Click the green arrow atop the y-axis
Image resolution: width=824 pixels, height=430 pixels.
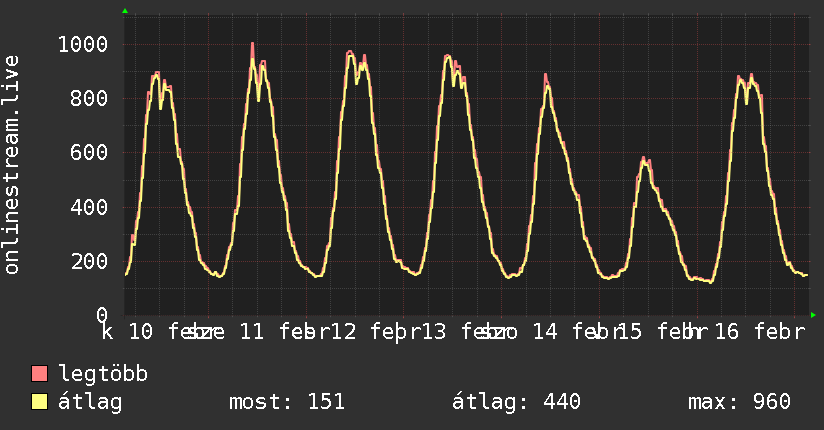[x=125, y=11]
